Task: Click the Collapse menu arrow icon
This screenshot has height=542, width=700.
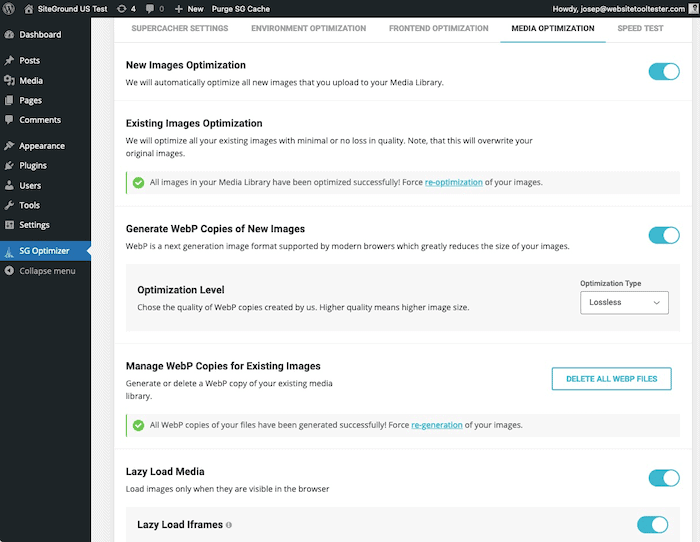Action: click(9, 271)
